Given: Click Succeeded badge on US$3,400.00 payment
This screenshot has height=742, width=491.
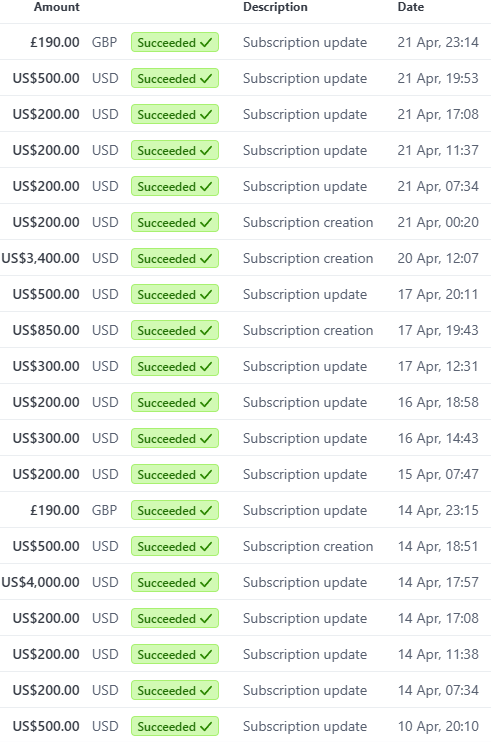Looking at the screenshot, I should [175, 258].
